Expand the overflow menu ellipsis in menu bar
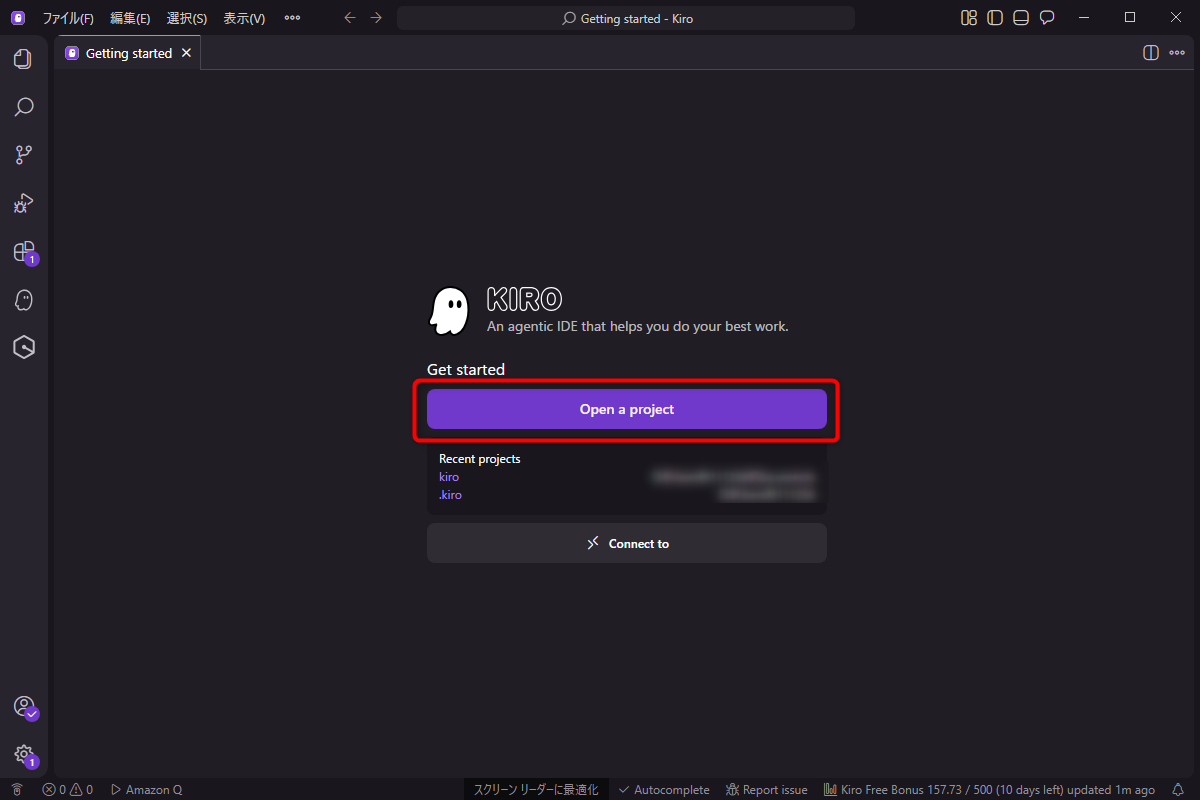This screenshot has height=800, width=1200. pyautogui.click(x=292, y=18)
